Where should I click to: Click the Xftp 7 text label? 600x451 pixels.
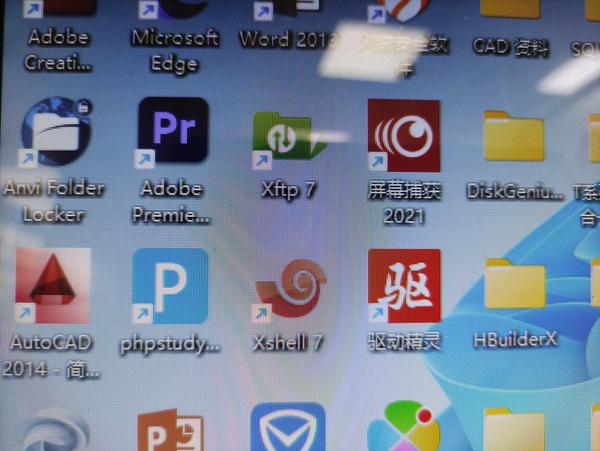289,190
